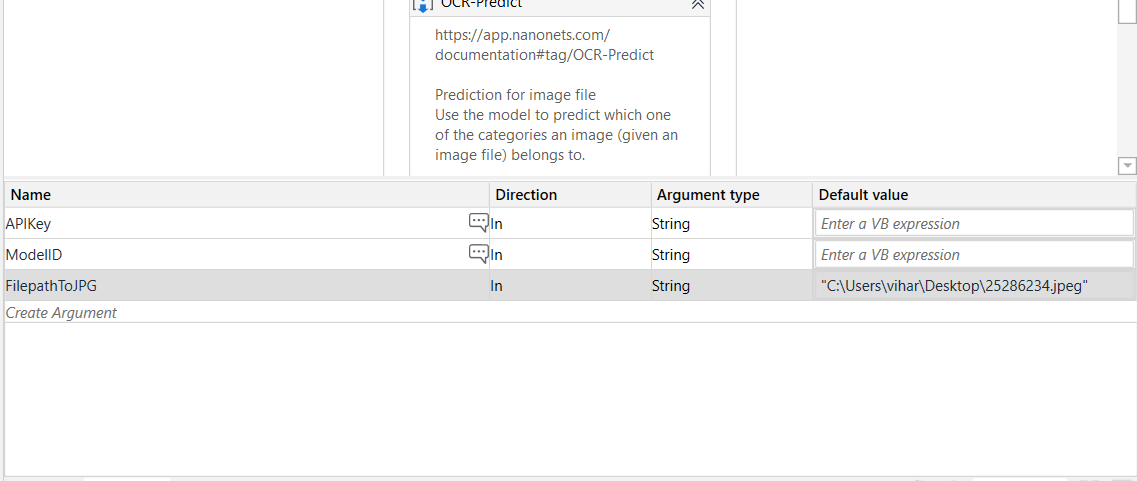Screen dimensions: 1137x481
Task: Open the APIKey direction dropdown
Action: (x=569, y=224)
